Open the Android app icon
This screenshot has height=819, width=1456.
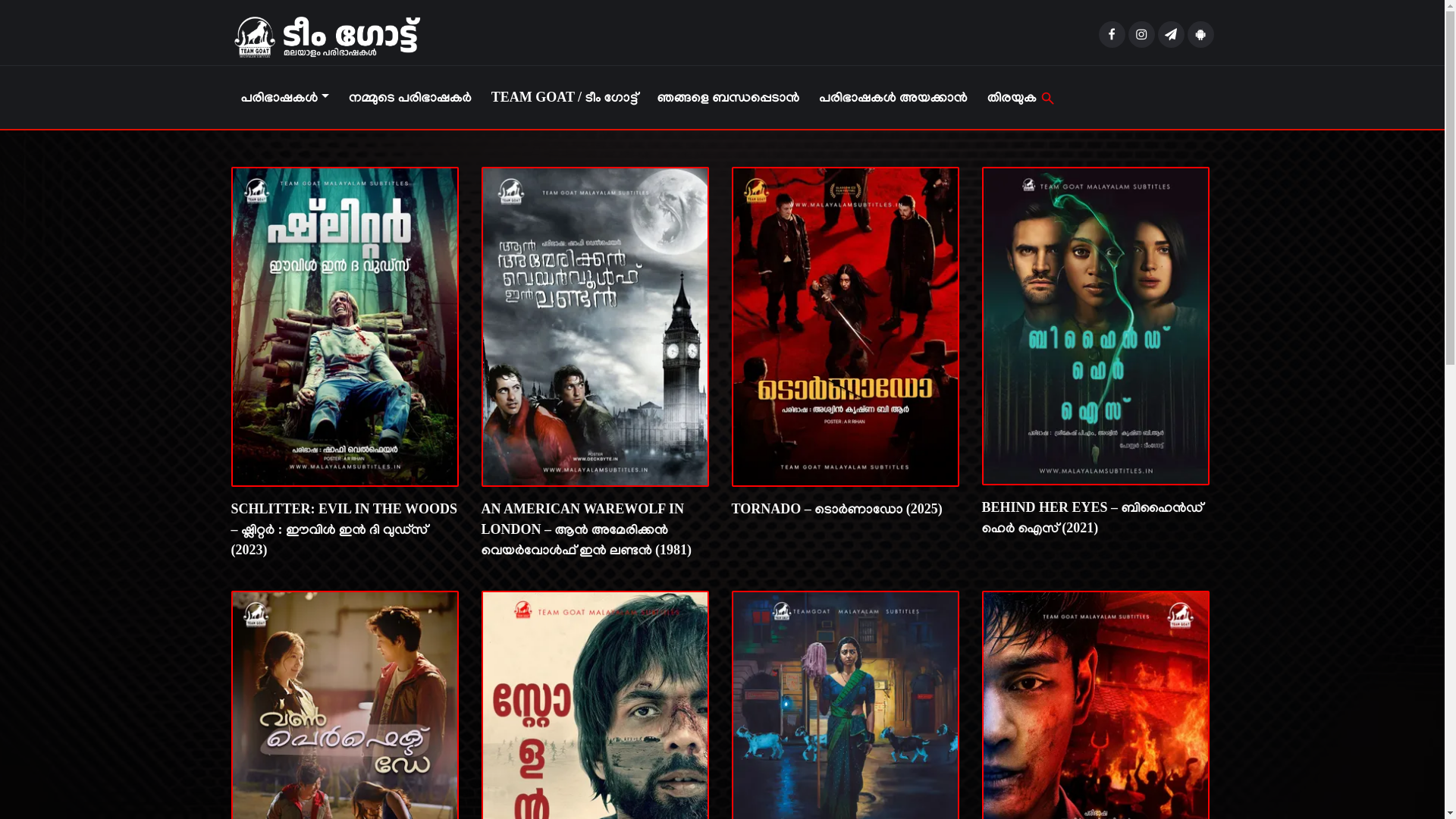tap(1200, 35)
